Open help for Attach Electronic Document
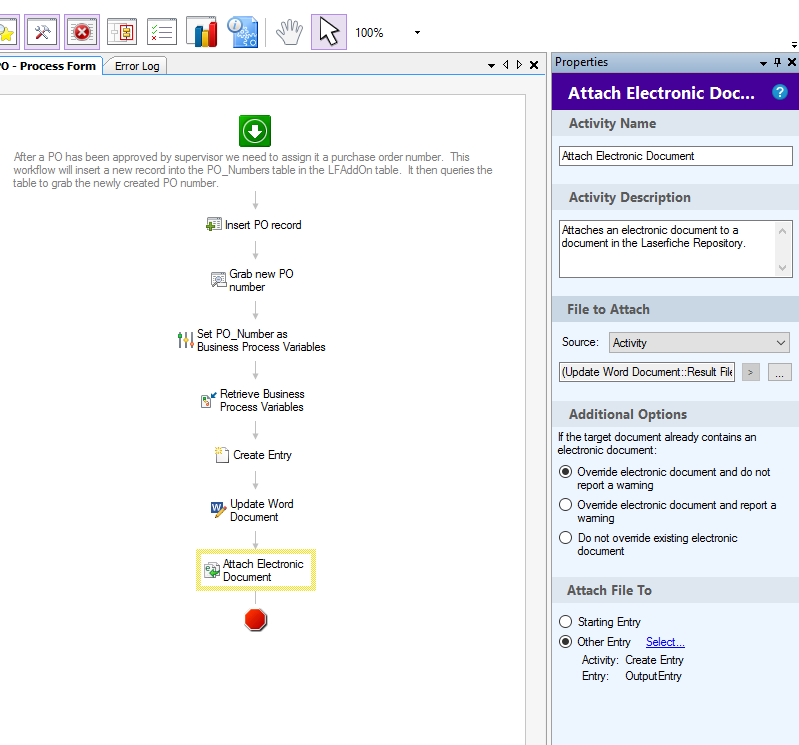The width and height of the screenshot is (799, 745). (x=779, y=92)
